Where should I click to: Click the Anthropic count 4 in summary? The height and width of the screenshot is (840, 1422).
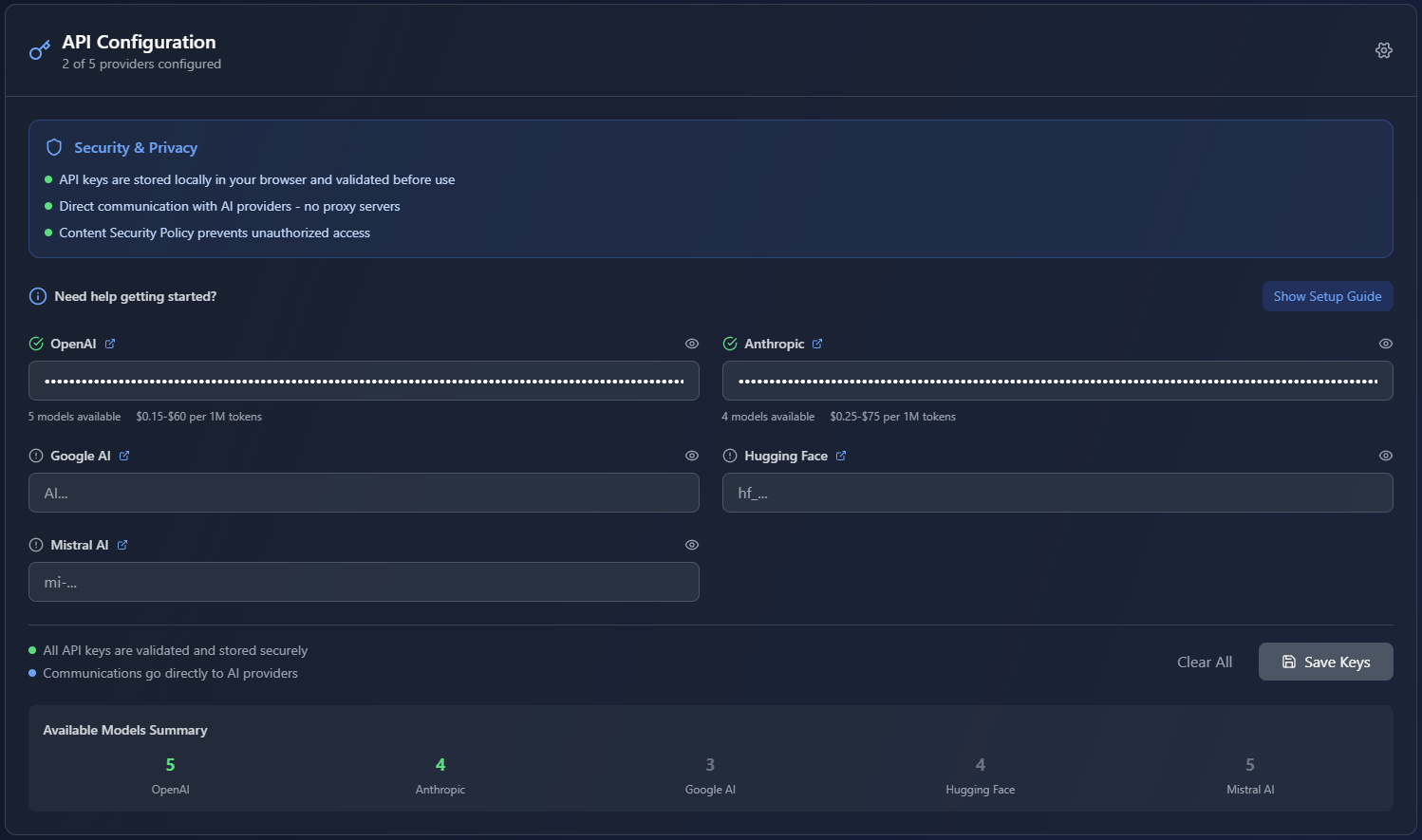440,765
